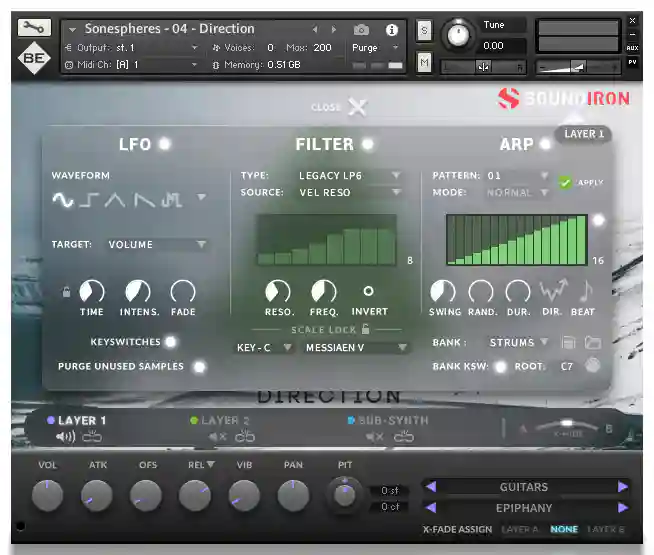Viewport: 654px width, 555px height.
Task: Toggle BANK KSW switch
Action: (x=500, y=367)
